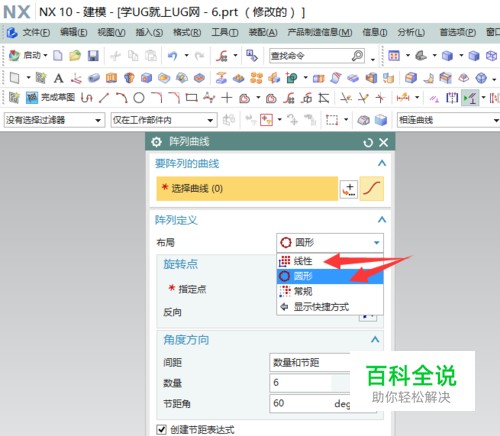
Task: Select the Text tool letter A icon
Action: pos(59,78)
